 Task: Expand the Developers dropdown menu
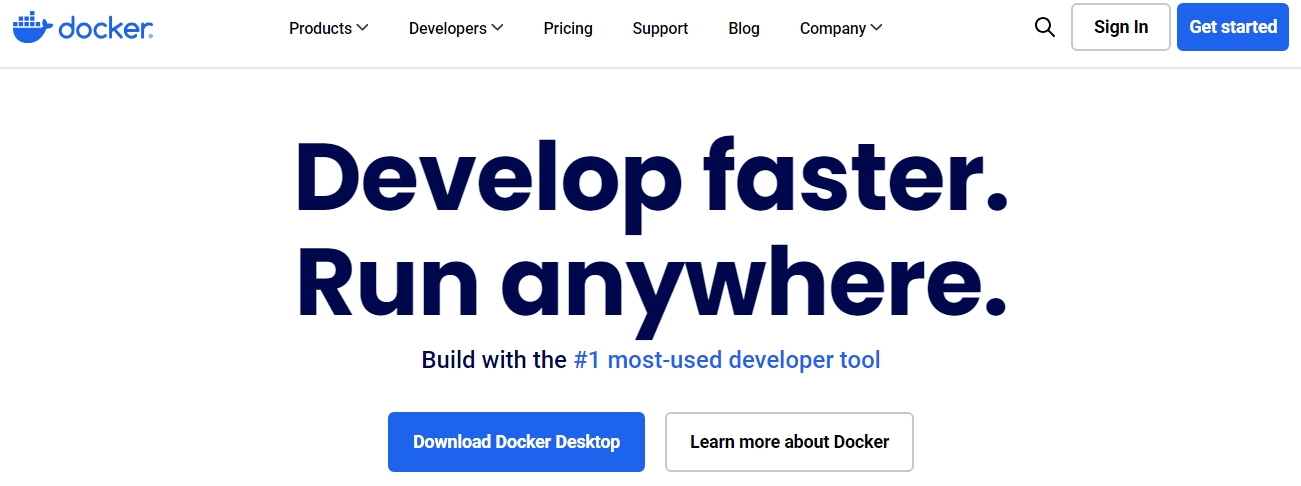(x=456, y=28)
